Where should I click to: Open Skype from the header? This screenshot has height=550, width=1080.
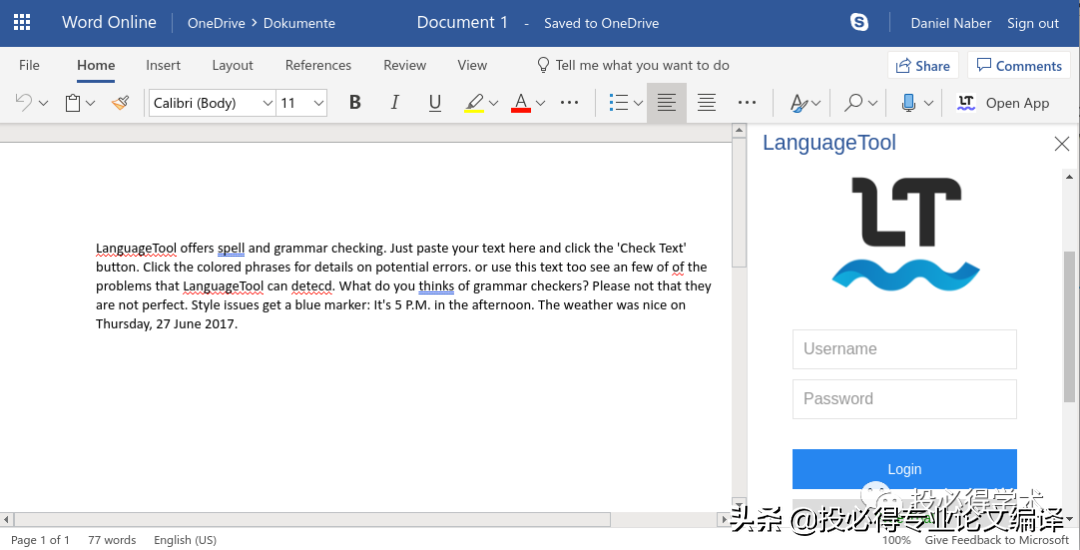(x=859, y=23)
